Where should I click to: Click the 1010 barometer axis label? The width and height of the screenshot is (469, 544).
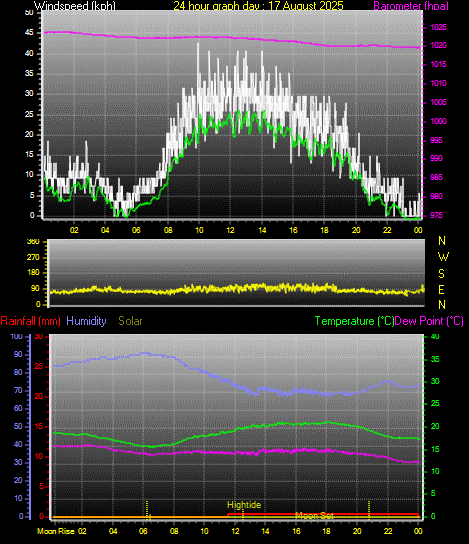[x=438, y=83]
